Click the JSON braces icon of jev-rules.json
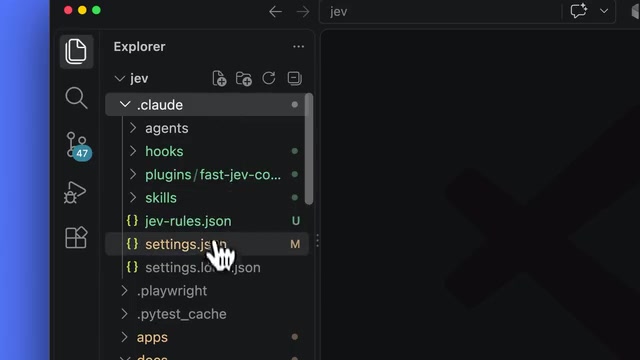Screen dimensions: 640x360 click(x=132, y=221)
